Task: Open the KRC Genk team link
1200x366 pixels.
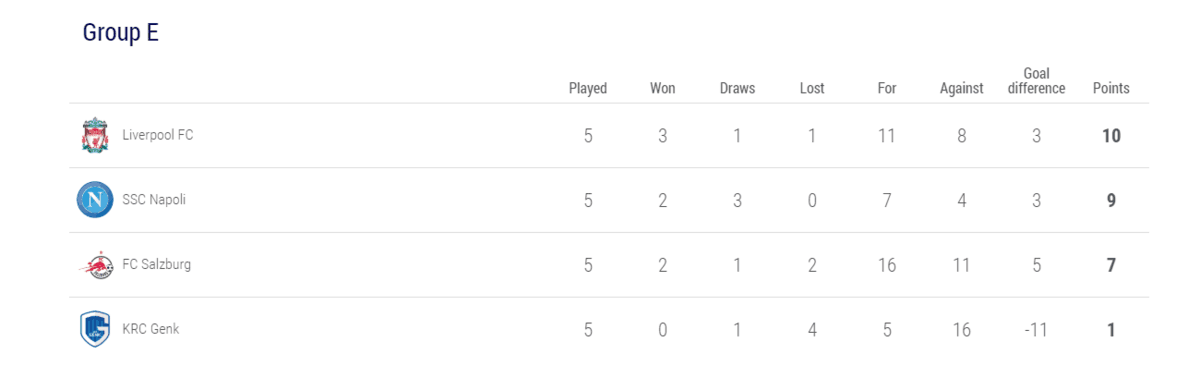Action: pyautogui.click(x=151, y=329)
